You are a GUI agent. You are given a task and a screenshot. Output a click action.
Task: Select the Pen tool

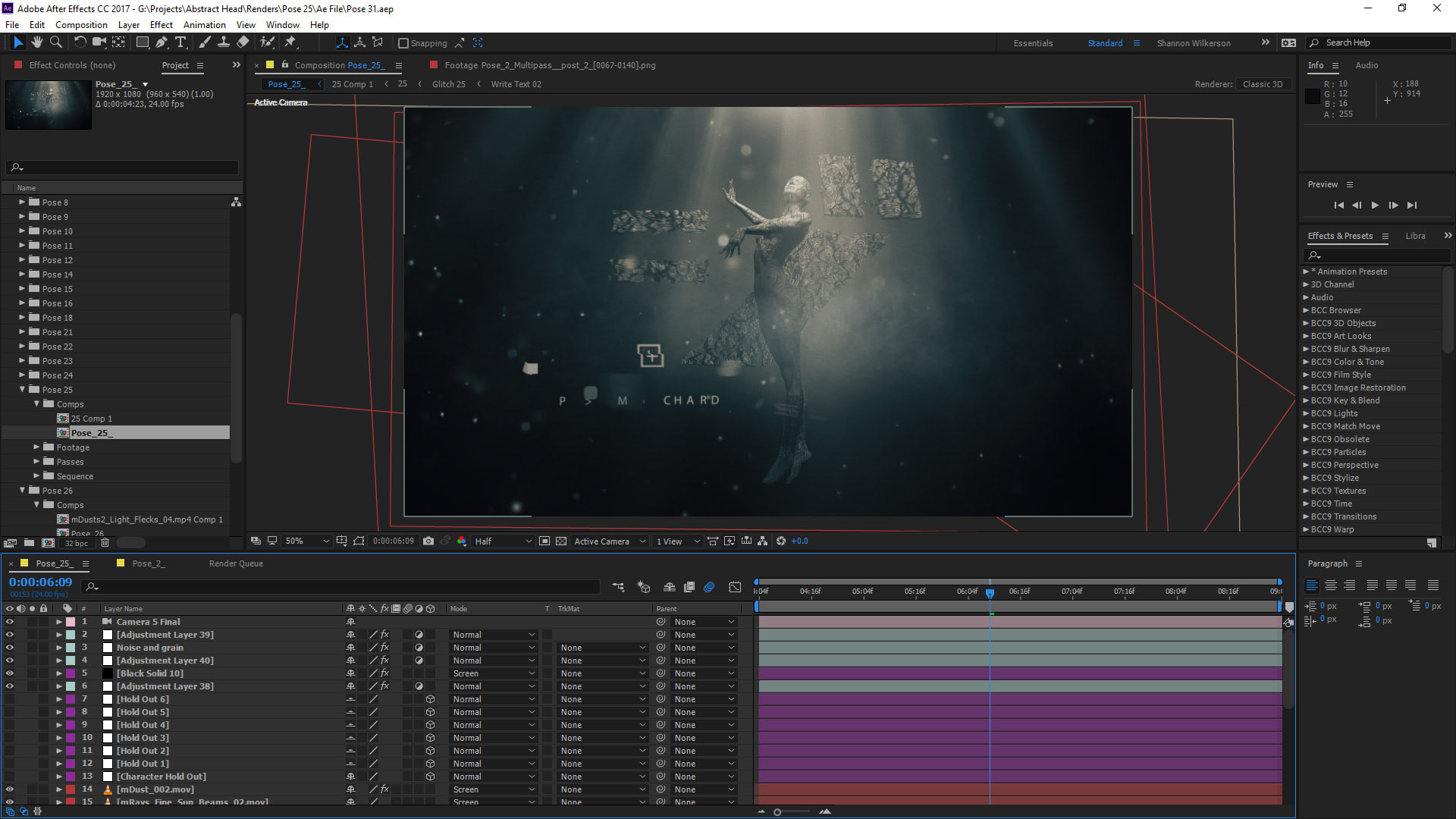tap(162, 42)
